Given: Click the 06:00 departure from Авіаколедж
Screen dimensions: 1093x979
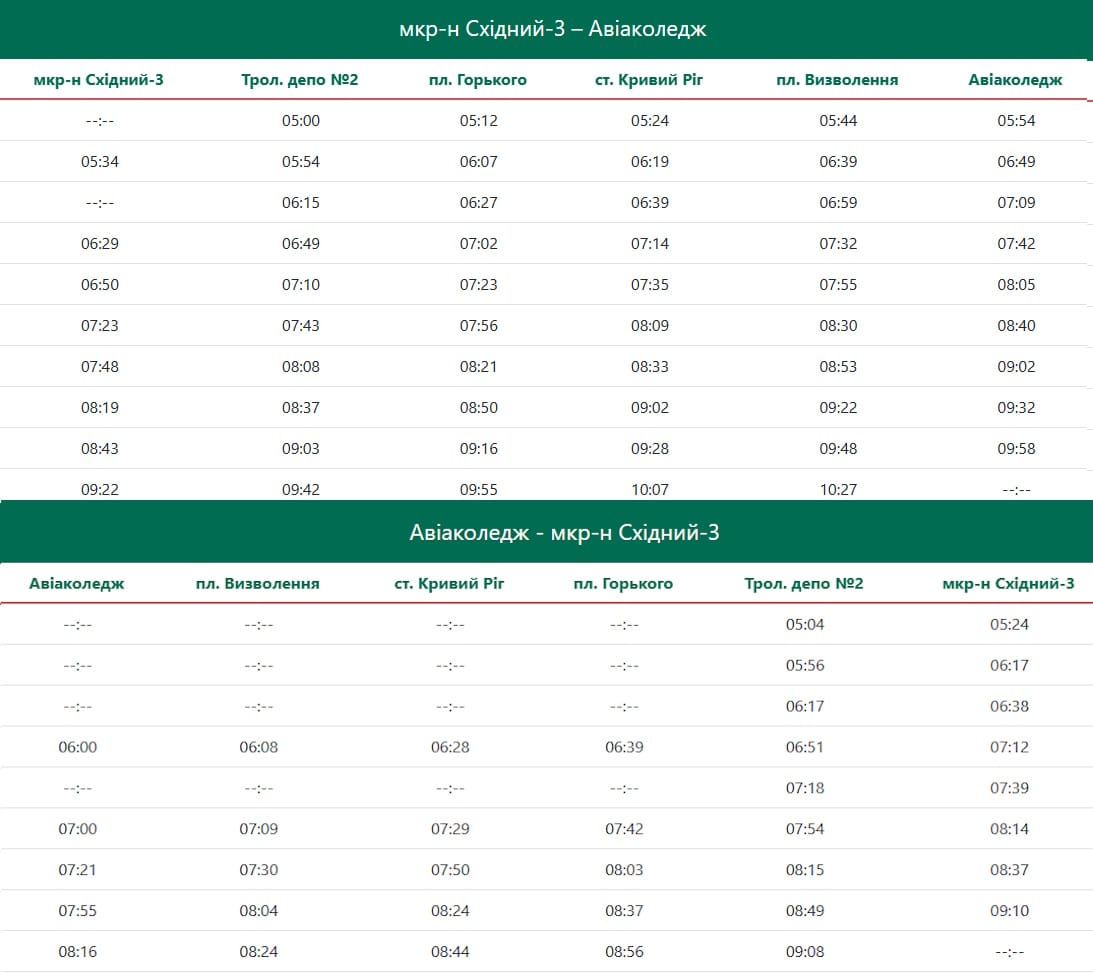Looking at the screenshot, I should click(77, 747).
